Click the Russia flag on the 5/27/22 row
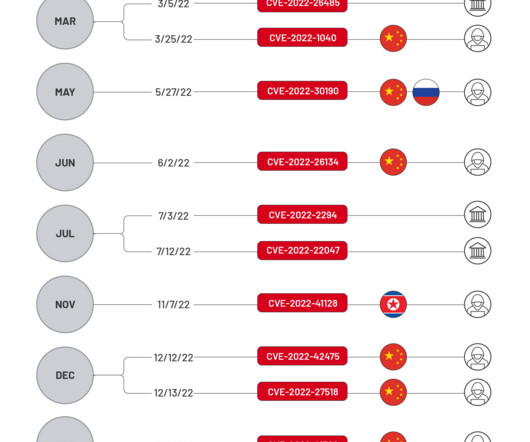This screenshot has height=442, width=530. 426,92
